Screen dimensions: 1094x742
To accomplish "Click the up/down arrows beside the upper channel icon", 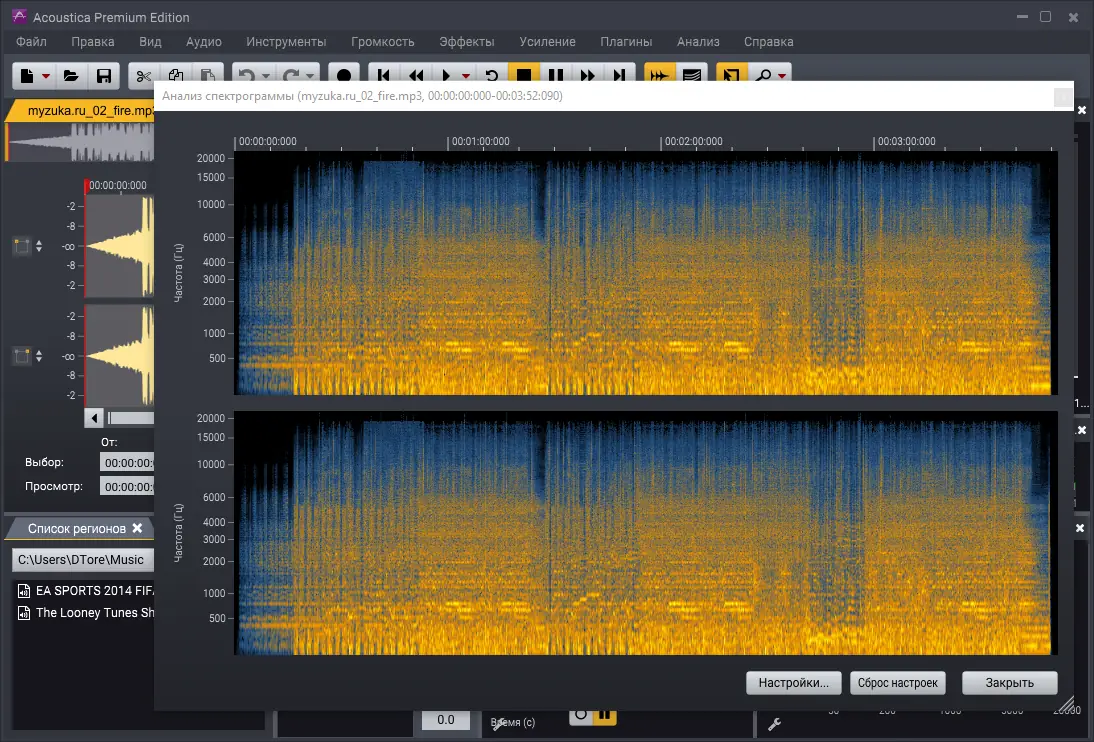I will point(39,246).
